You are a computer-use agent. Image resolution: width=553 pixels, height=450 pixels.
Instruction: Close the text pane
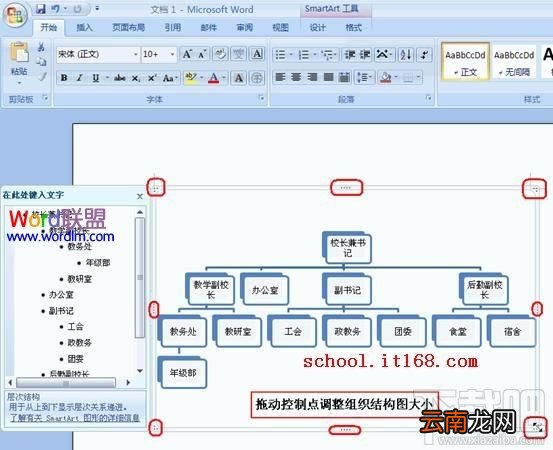point(140,196)
